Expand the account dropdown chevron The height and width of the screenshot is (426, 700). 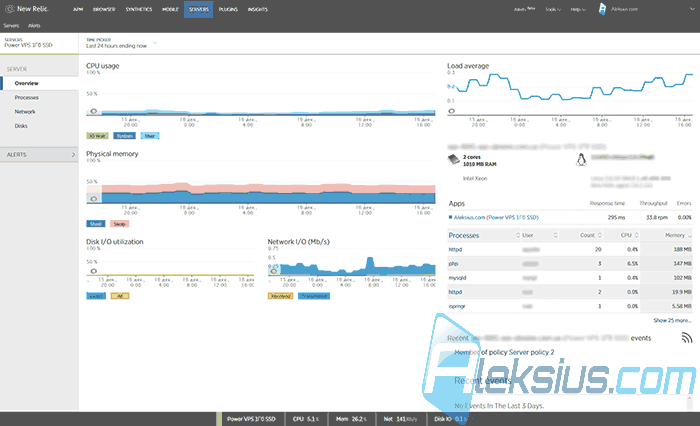tap(692, 9)
